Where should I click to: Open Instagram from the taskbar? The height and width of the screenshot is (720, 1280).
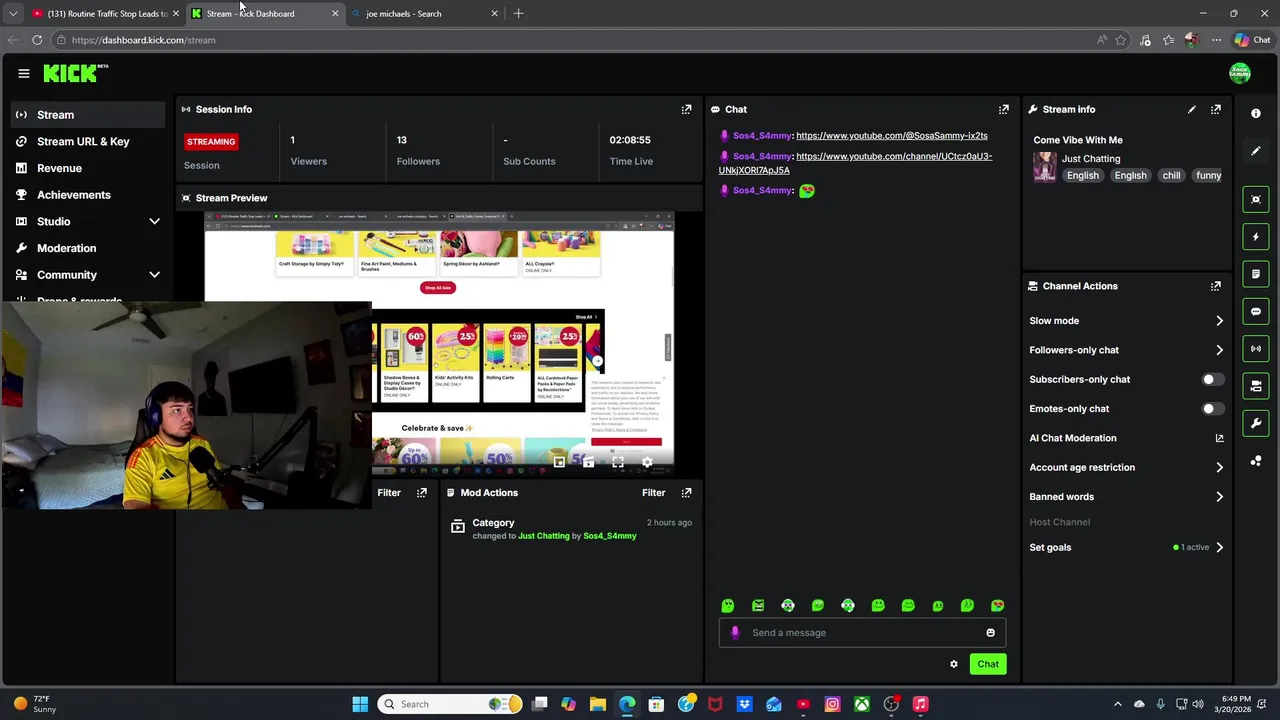tap(832, 704)
